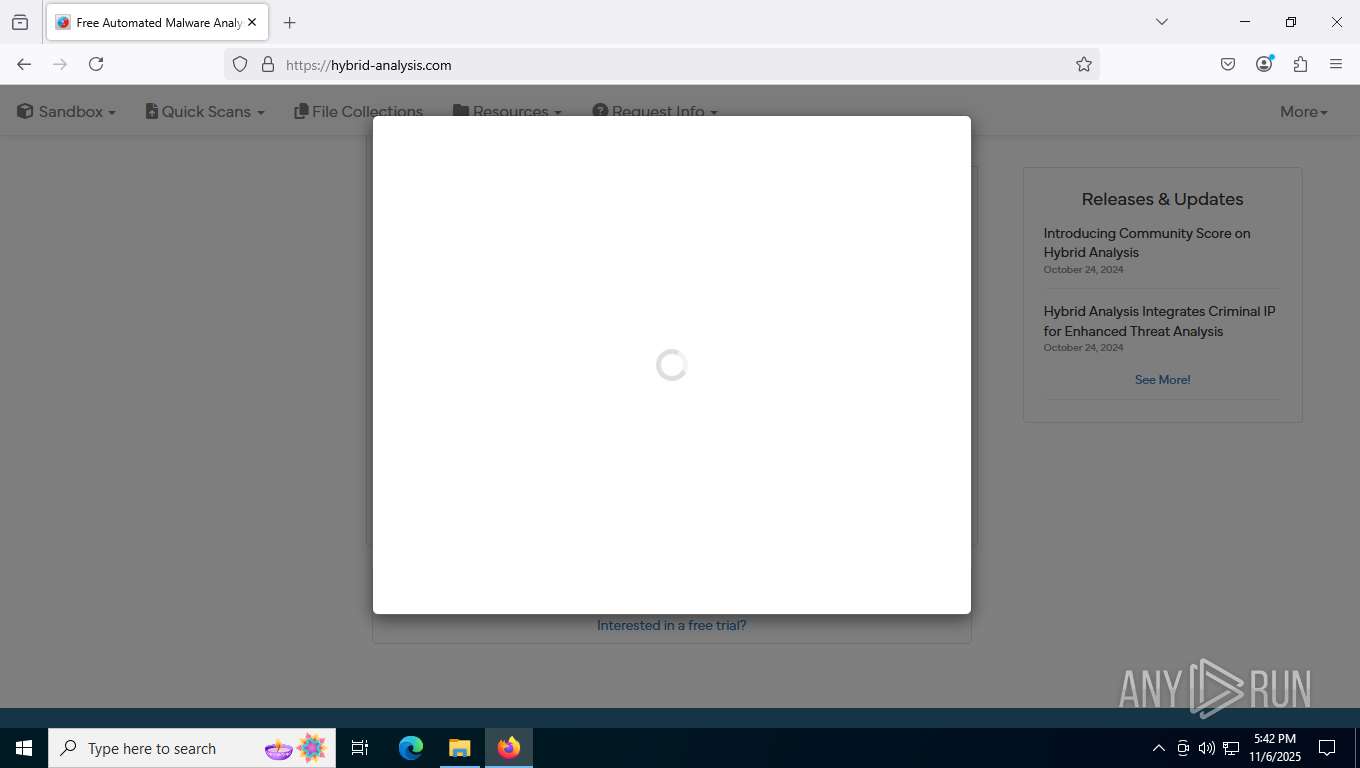Click the See More! link

pyautogui.click(x=1162, y=380)
